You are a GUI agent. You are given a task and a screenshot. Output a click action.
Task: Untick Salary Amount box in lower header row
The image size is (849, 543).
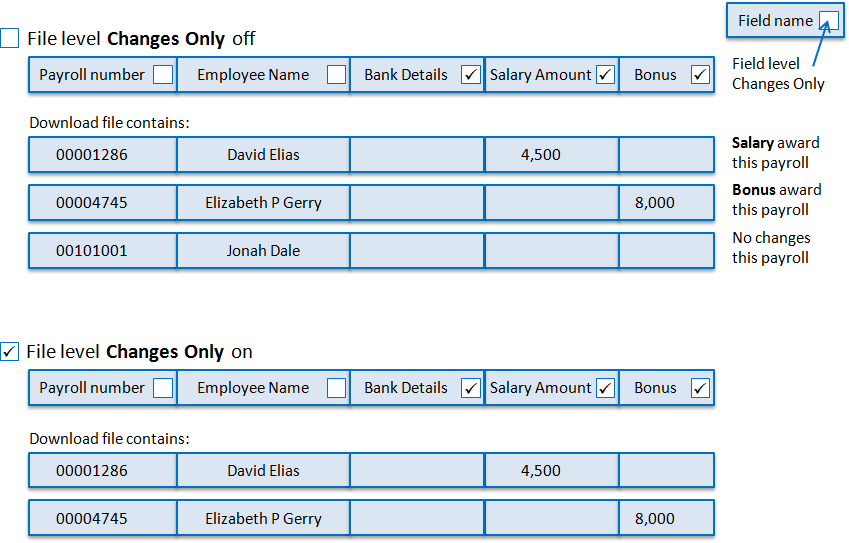(605, 388)
